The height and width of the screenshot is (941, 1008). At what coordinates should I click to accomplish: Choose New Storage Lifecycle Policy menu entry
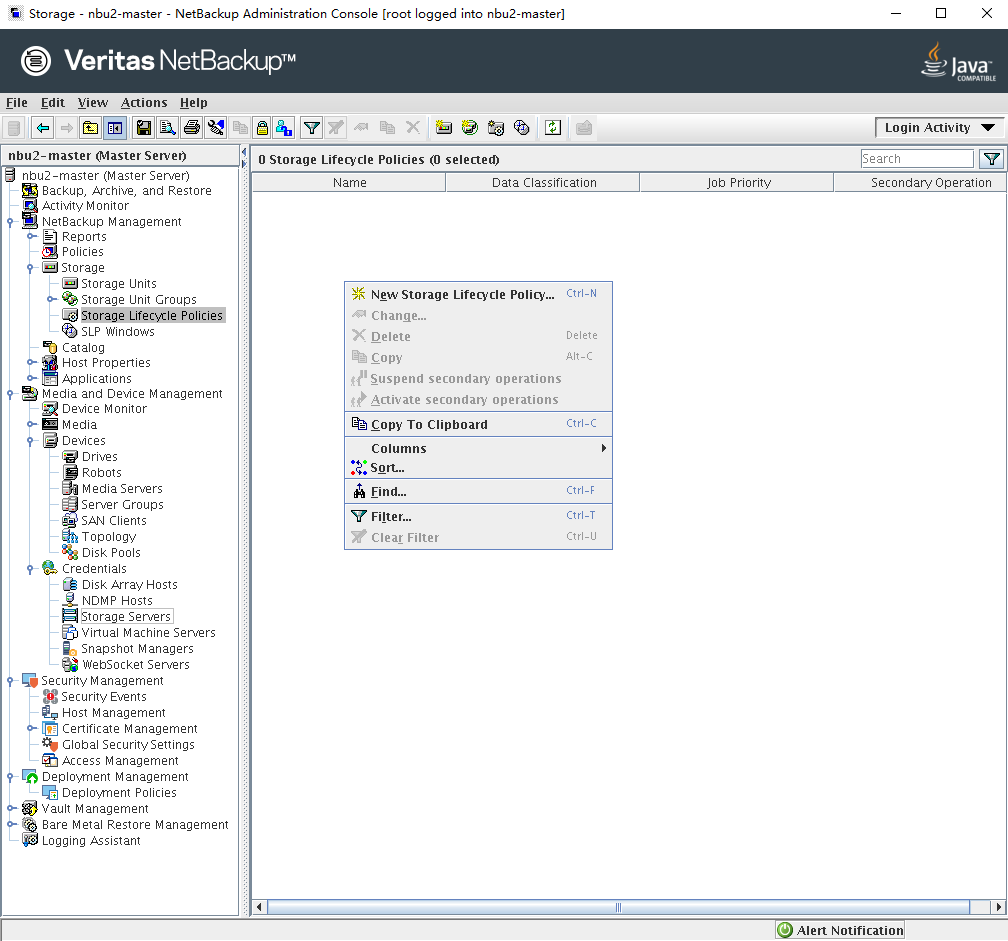click(462, 295)
